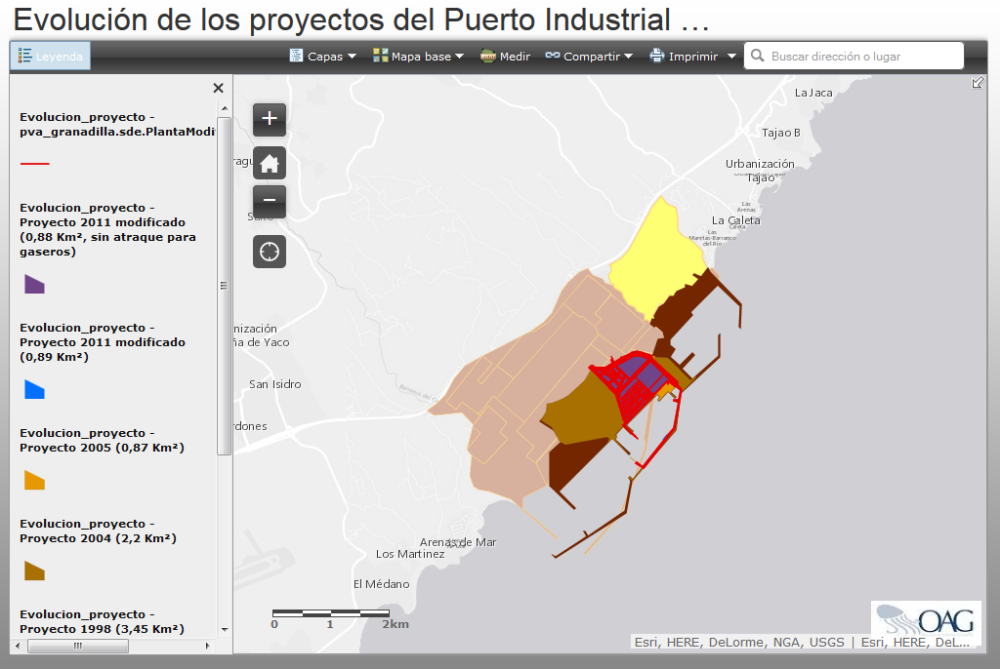Focus the Buscar dirección o lugar field
The image size is (1000, 669).
854,56
